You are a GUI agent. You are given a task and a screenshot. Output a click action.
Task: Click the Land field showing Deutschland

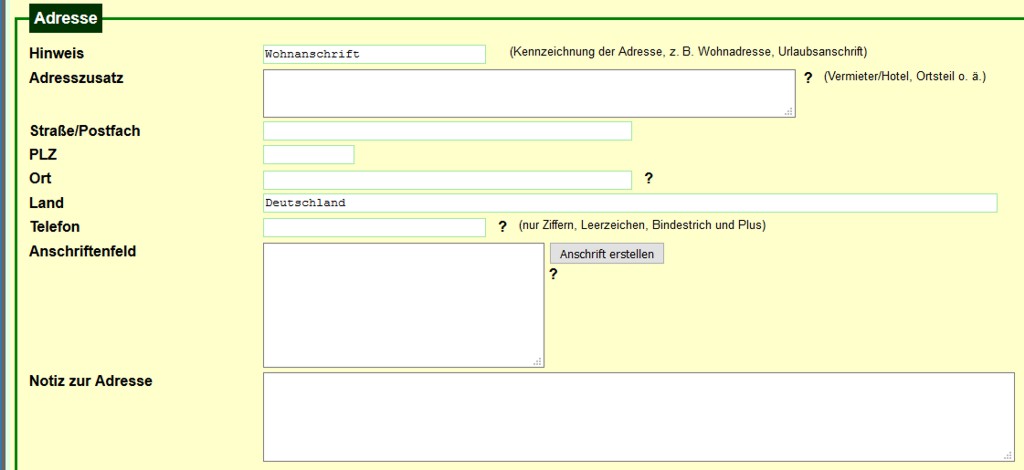[630, 203]
